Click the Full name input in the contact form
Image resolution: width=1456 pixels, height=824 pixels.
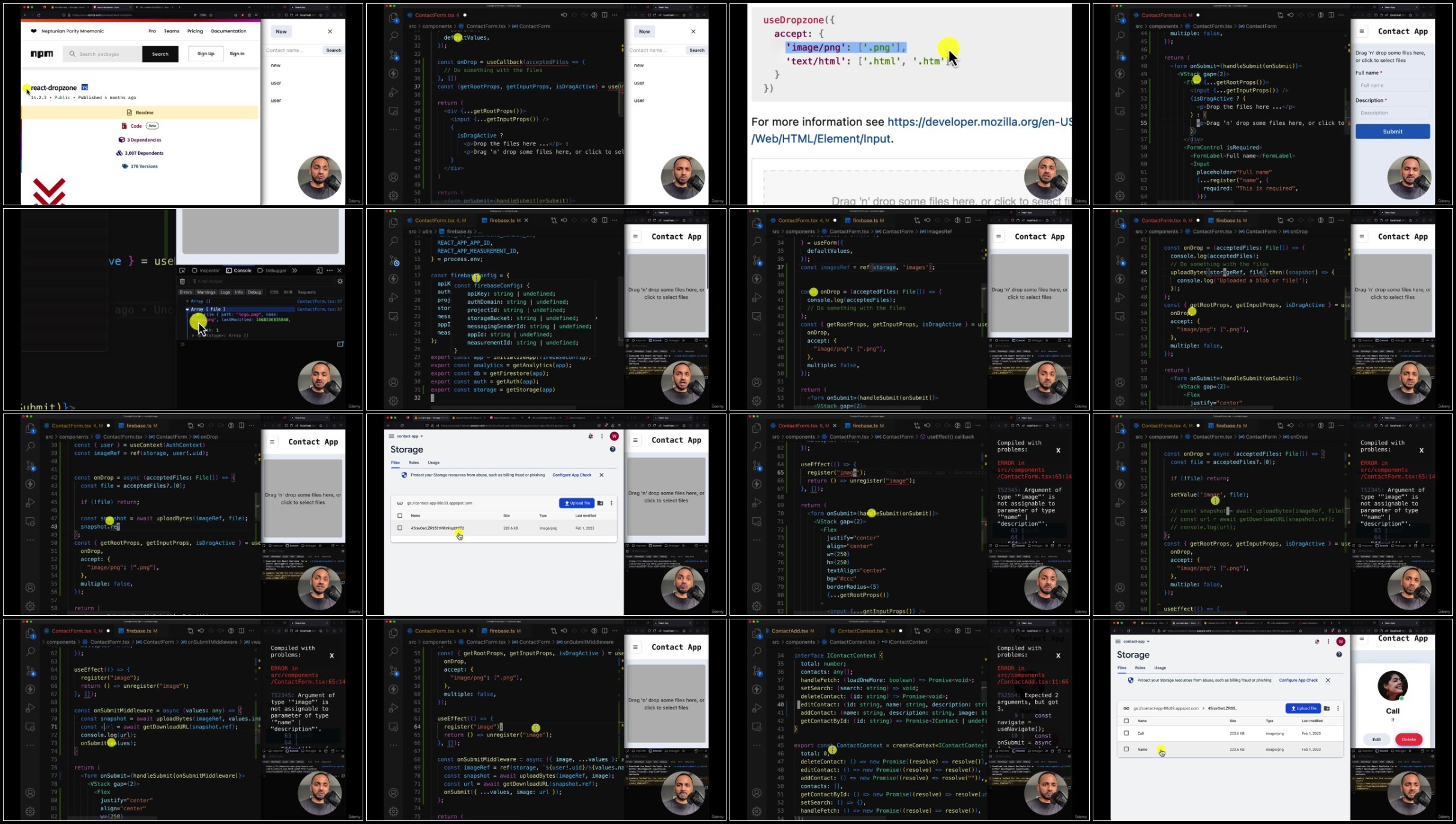coord(1393,85)
